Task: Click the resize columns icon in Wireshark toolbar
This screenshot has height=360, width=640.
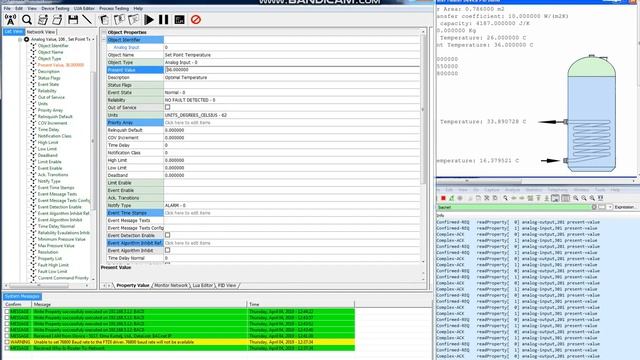Action: pos(600,198)
